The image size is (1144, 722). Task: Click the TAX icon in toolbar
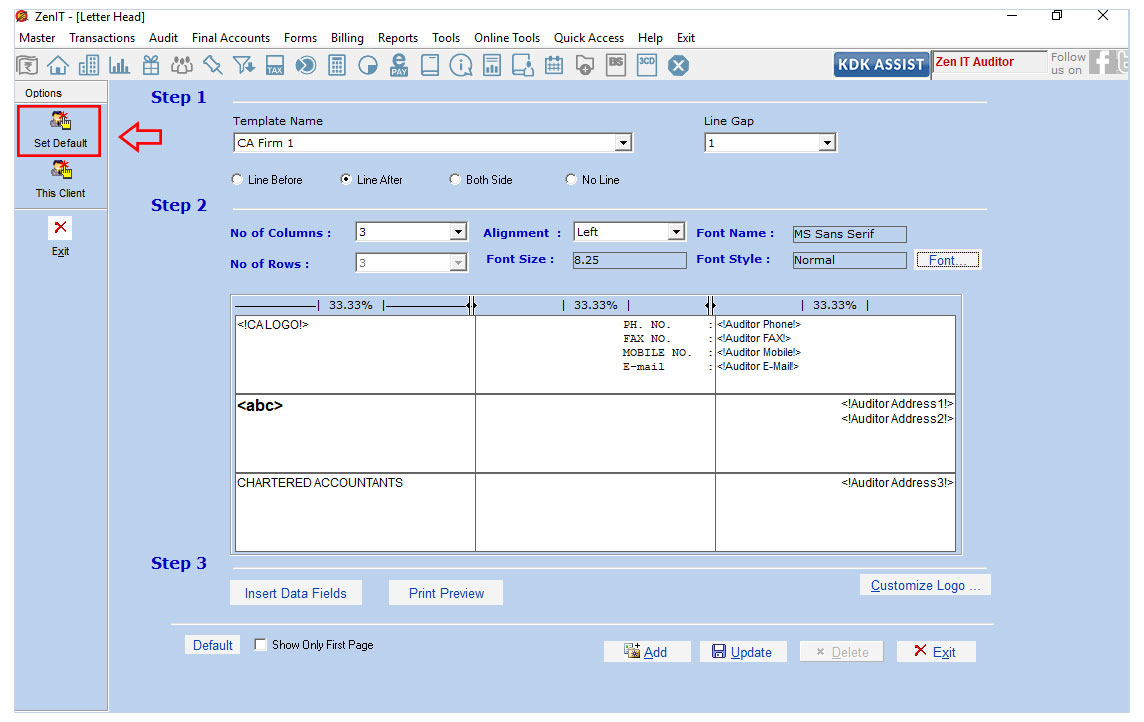tap(275, 65)
